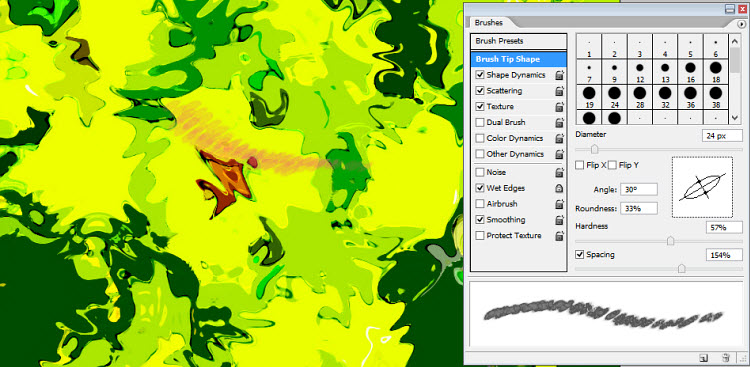This screenshot has height=367, width=750.
Task: Click the Hardness slider handle
Action: (671, 241)
